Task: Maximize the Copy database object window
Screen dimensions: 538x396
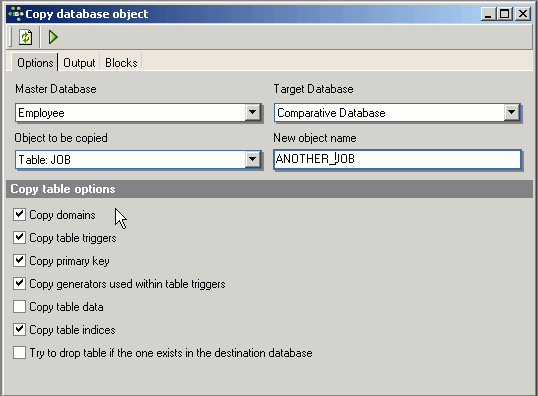Action: point(504,14)
